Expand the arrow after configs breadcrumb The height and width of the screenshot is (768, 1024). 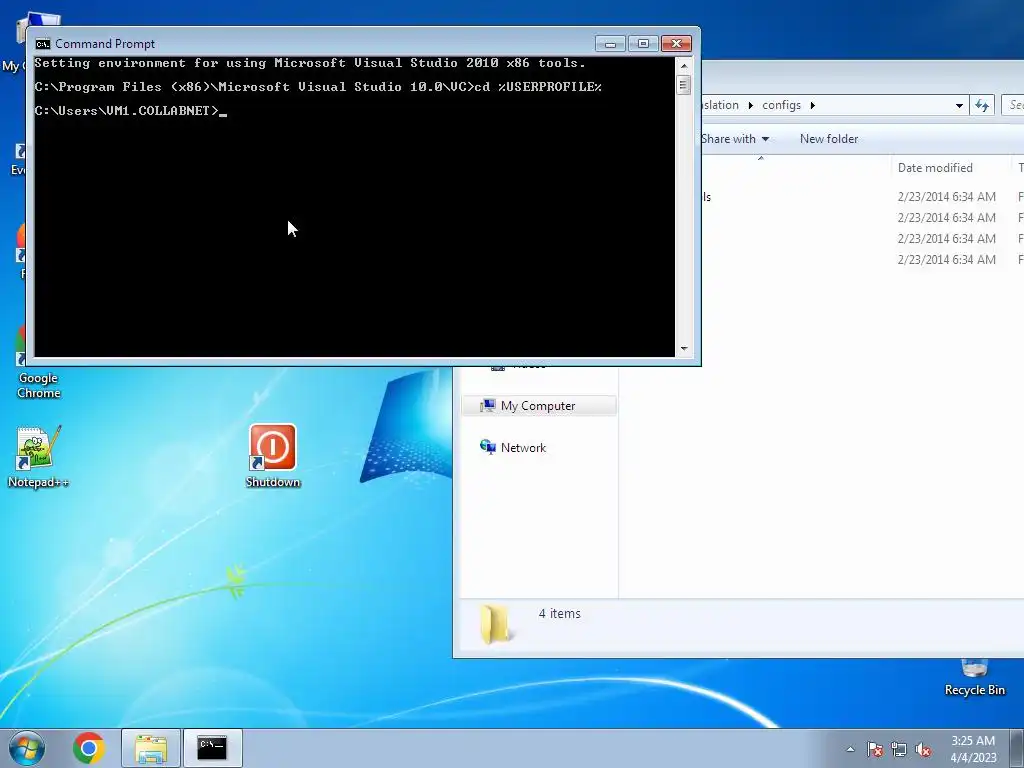tap(812, 105)
